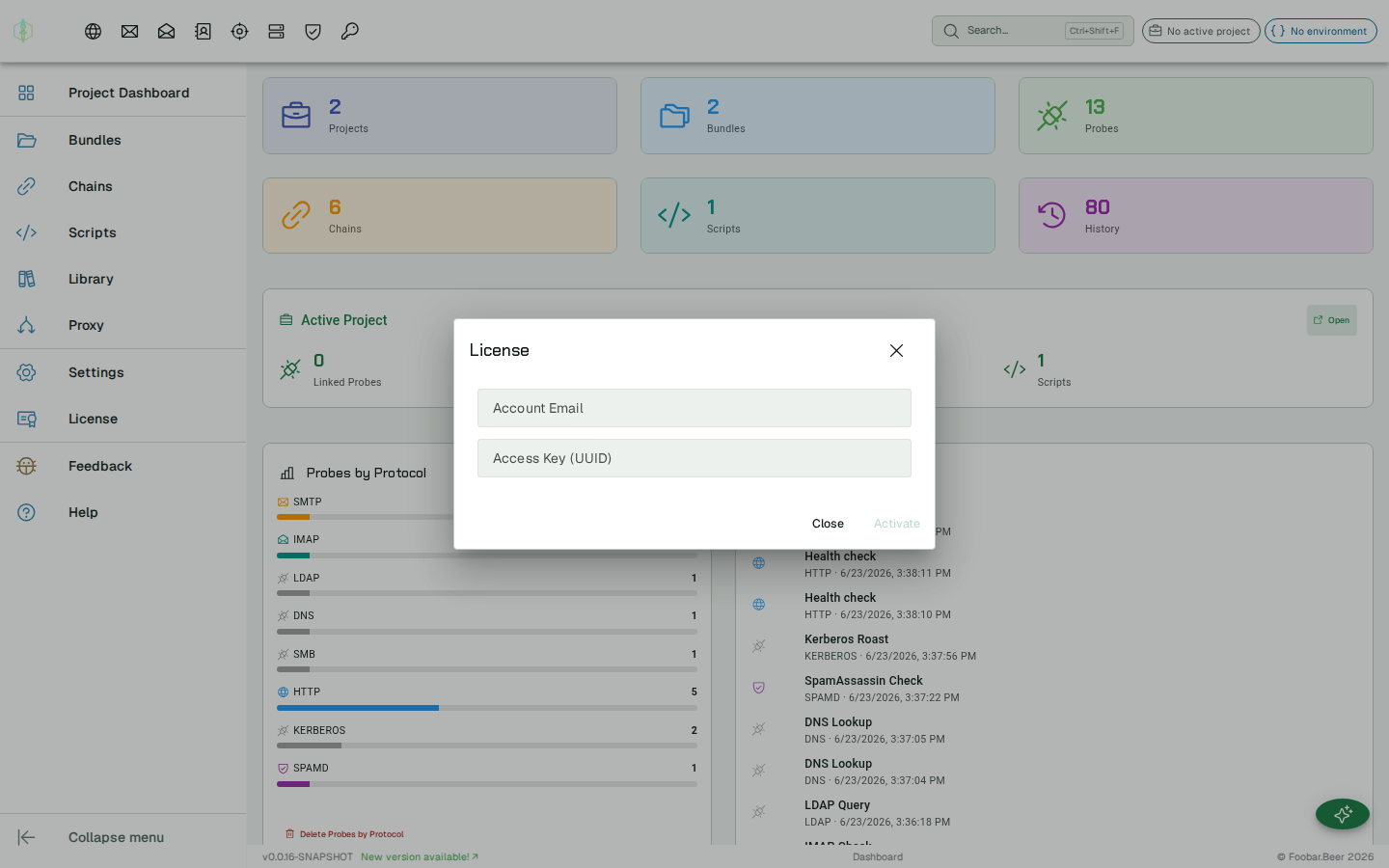Click the key toolbar icon

349,31
